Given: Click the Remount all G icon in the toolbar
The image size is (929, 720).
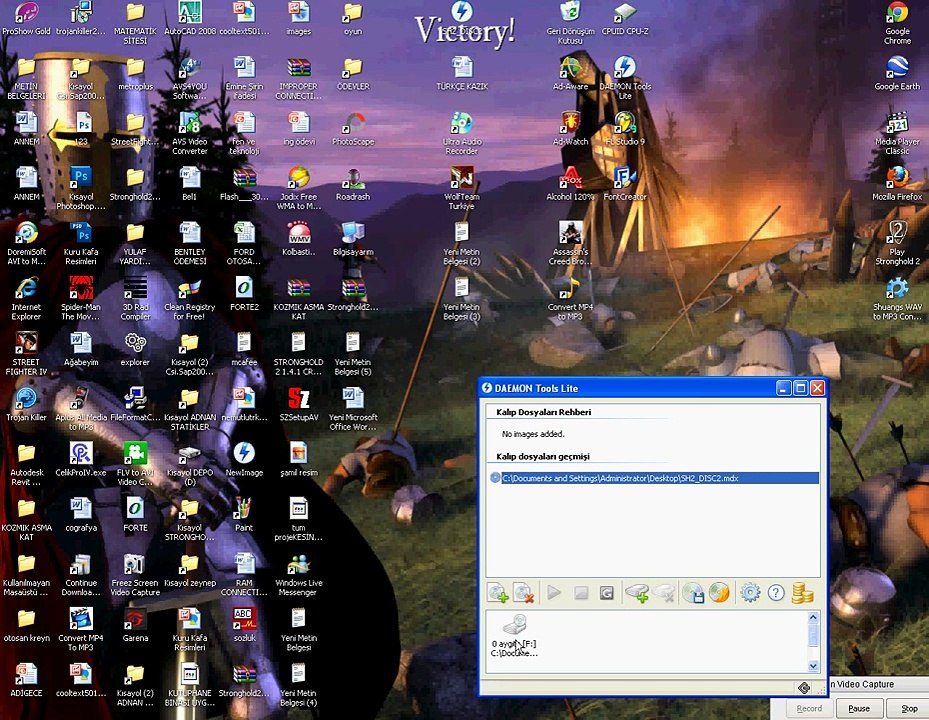Looking at the screenshot, I should point(606,593).
